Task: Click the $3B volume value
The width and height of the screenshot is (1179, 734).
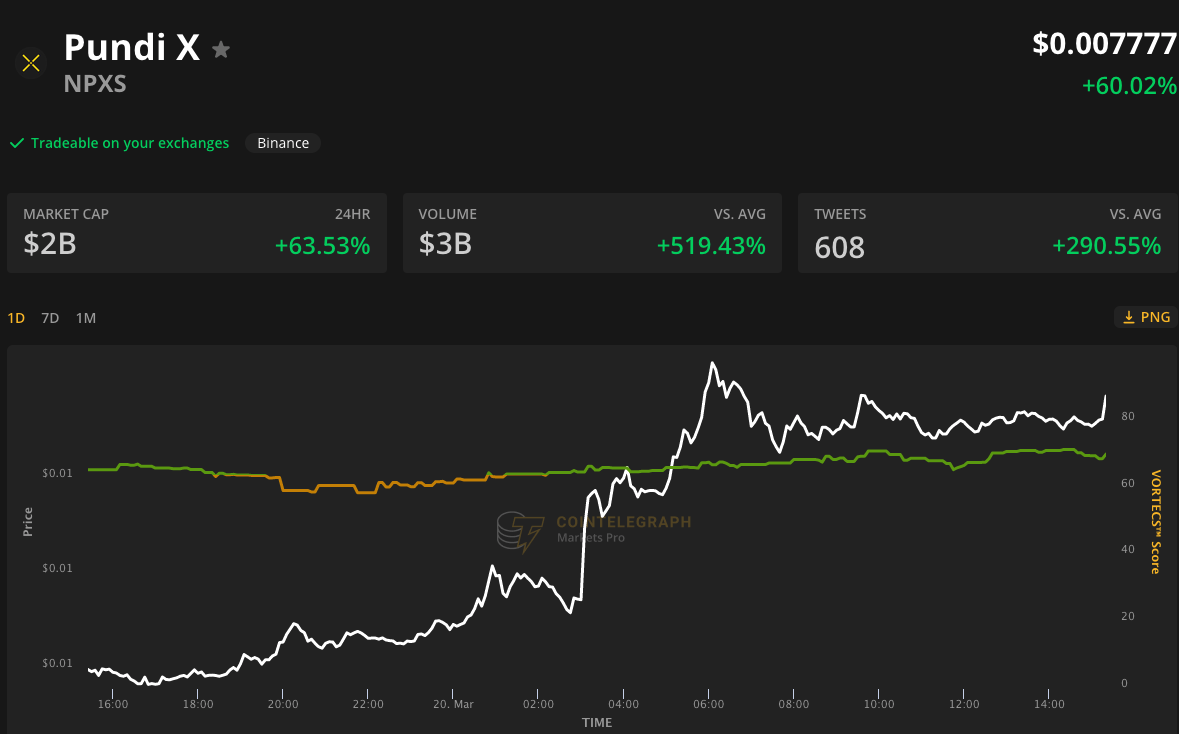Action: 445,244
